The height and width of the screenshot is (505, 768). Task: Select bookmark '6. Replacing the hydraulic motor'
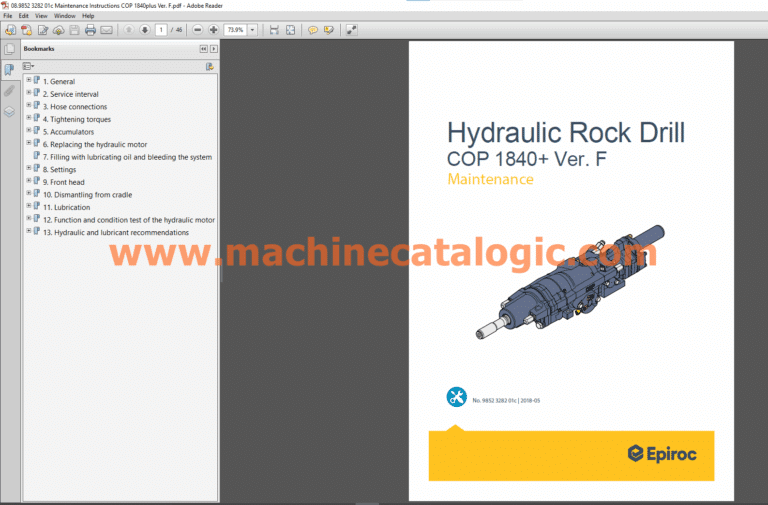[95, 144]
